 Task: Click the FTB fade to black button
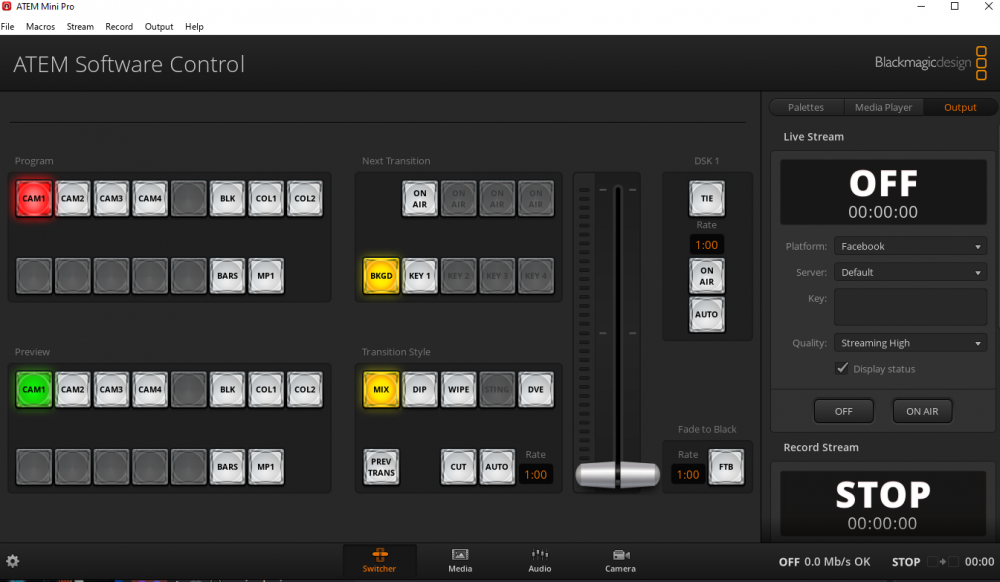(726, 467)
